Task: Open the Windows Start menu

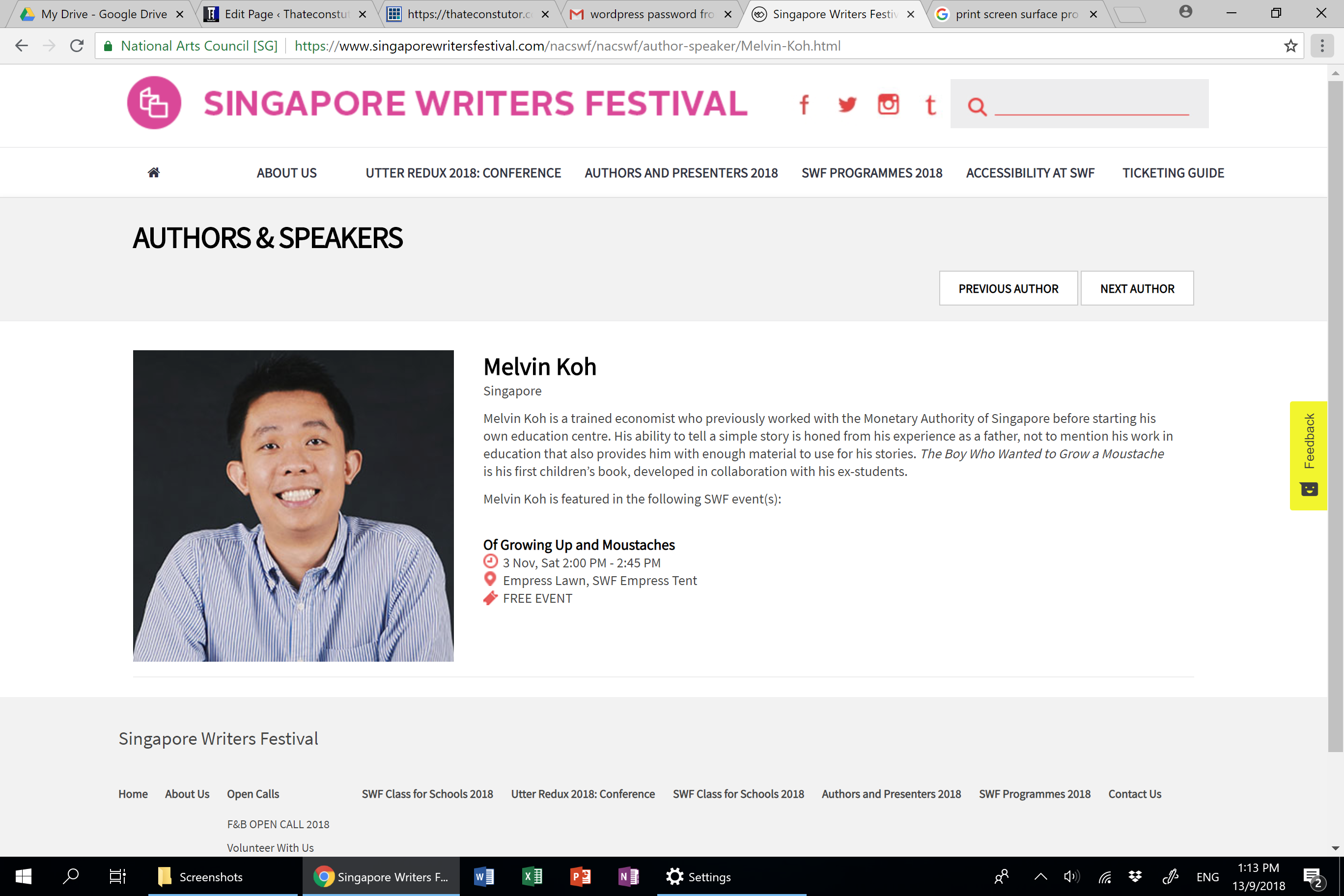Action: [x=24, y=876]
